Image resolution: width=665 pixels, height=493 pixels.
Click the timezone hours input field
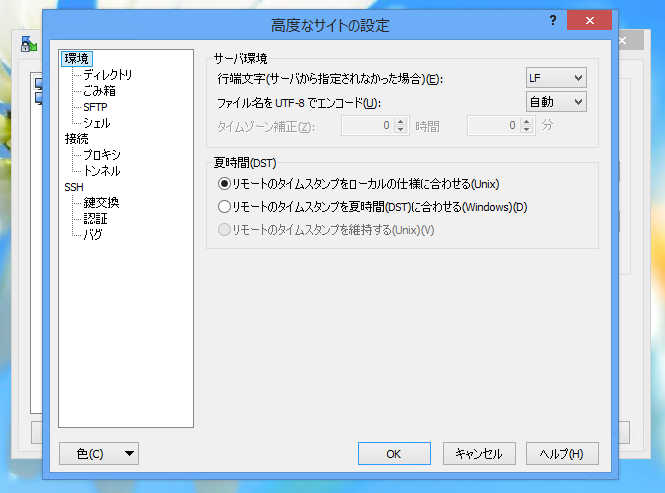click(367, 126)
